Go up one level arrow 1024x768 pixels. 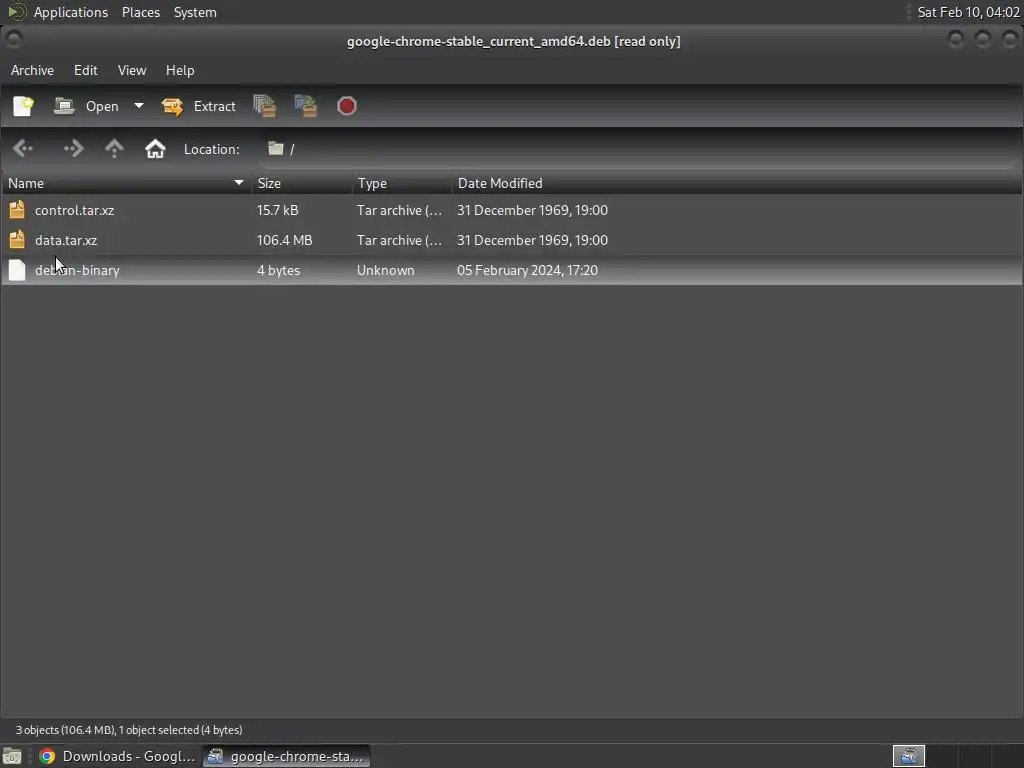click(114, 149)
